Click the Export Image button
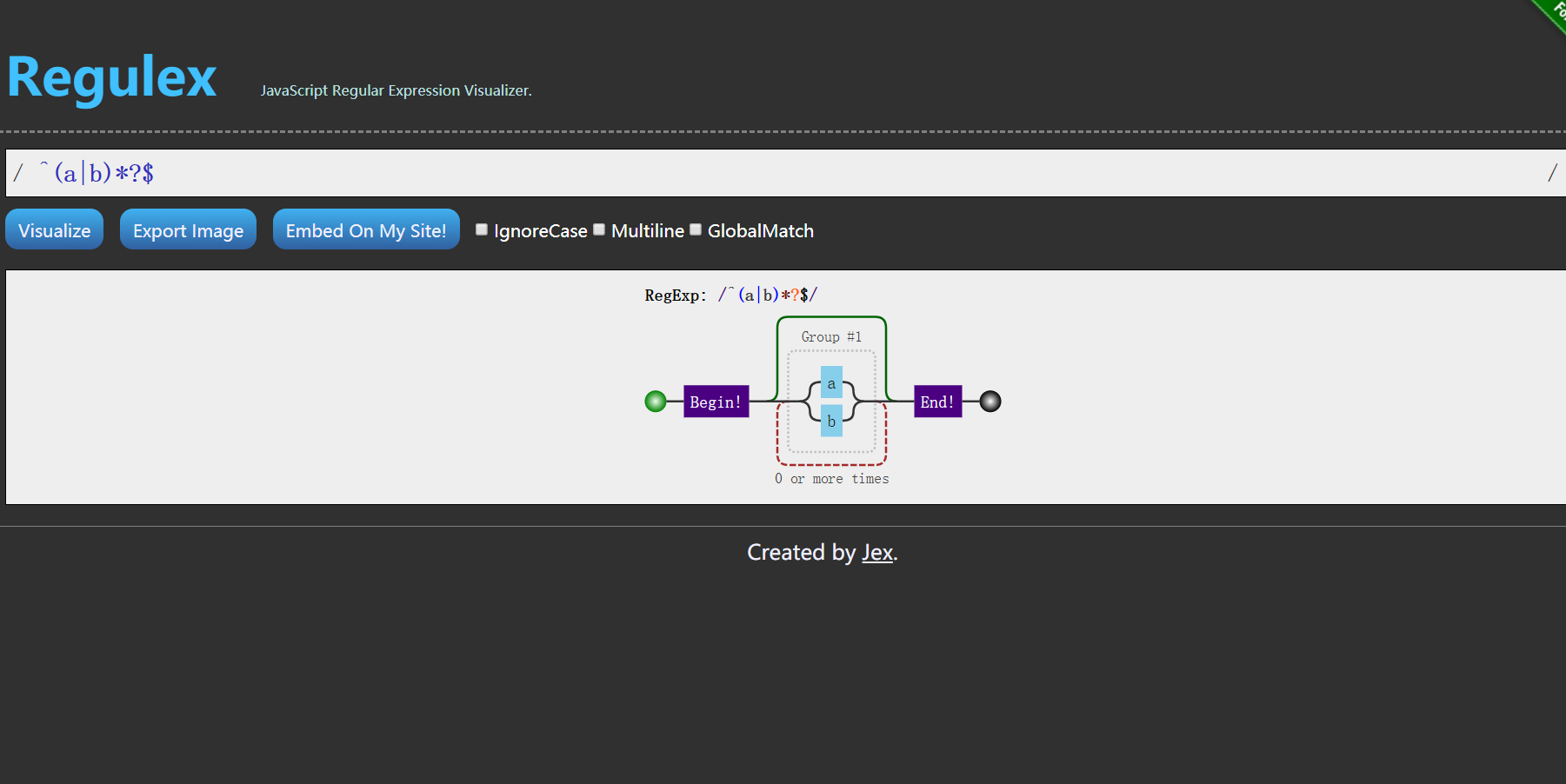Screen dimensions: 1566x784 (x=188, y=229)
